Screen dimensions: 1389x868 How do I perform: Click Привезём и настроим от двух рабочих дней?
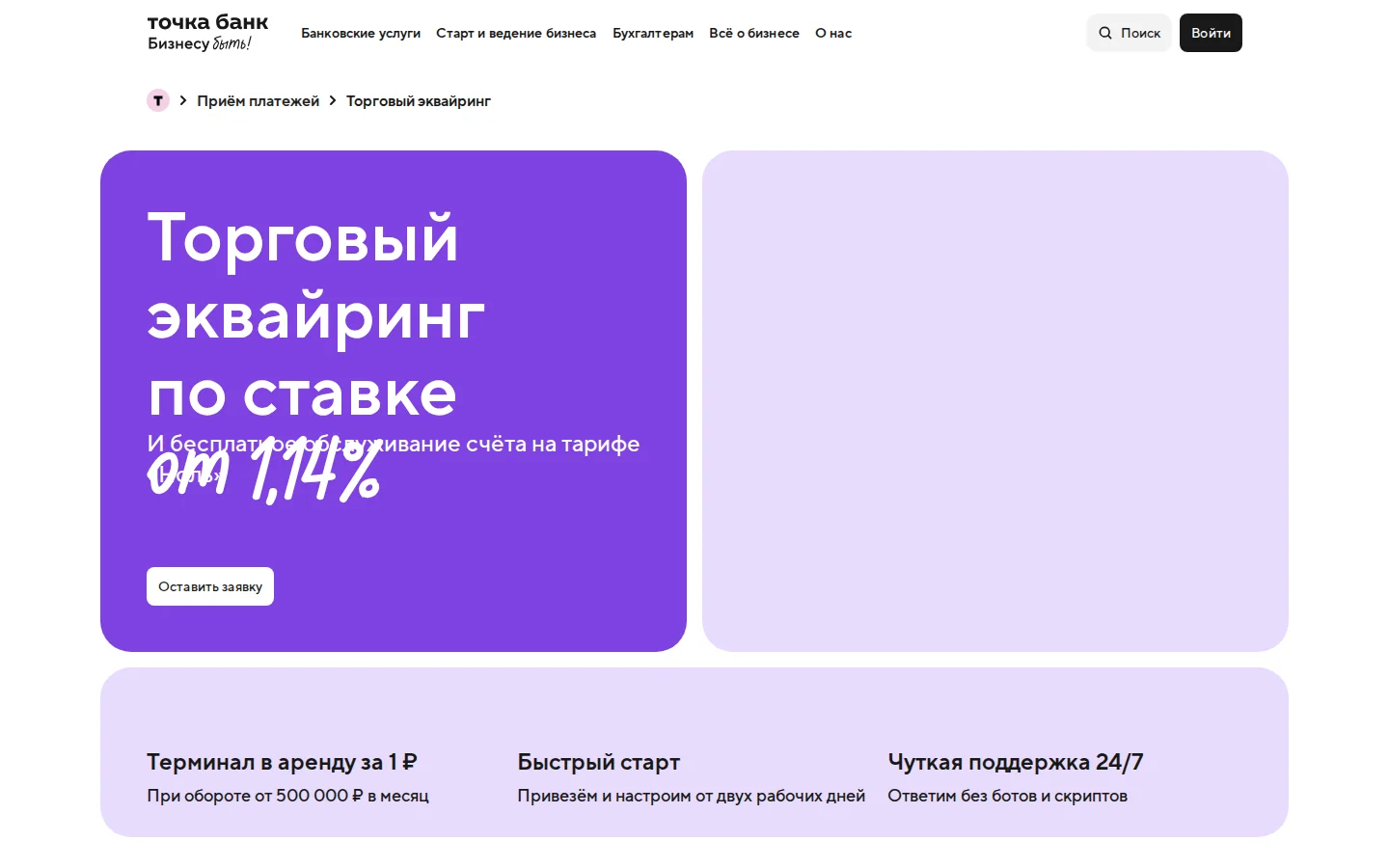691,796
